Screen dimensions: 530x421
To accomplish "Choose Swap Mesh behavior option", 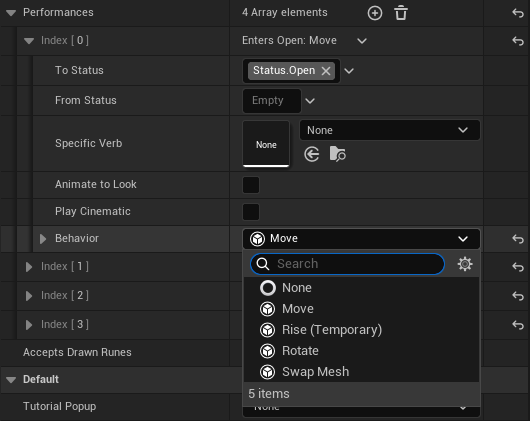I will pyautogui.click(x=361, y=372).
